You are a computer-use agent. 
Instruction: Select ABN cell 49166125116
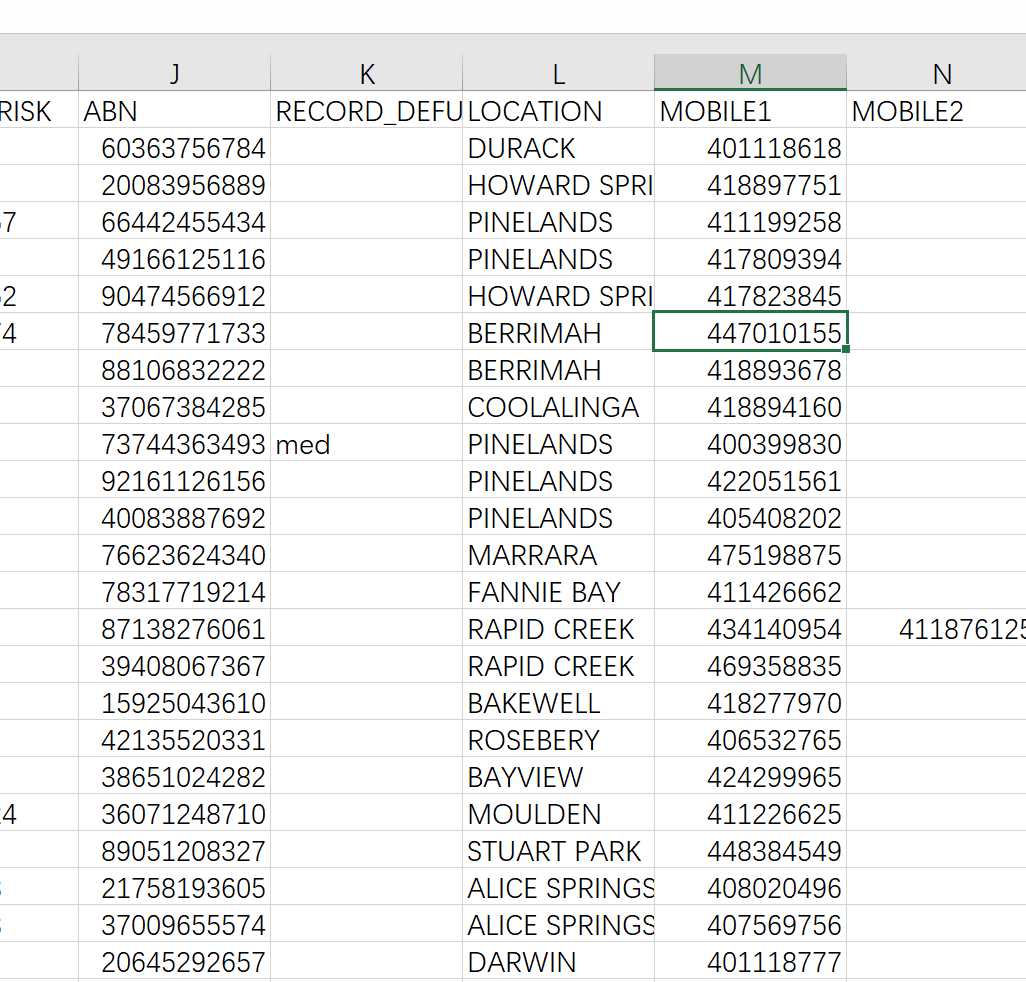[x=174, y=258]
